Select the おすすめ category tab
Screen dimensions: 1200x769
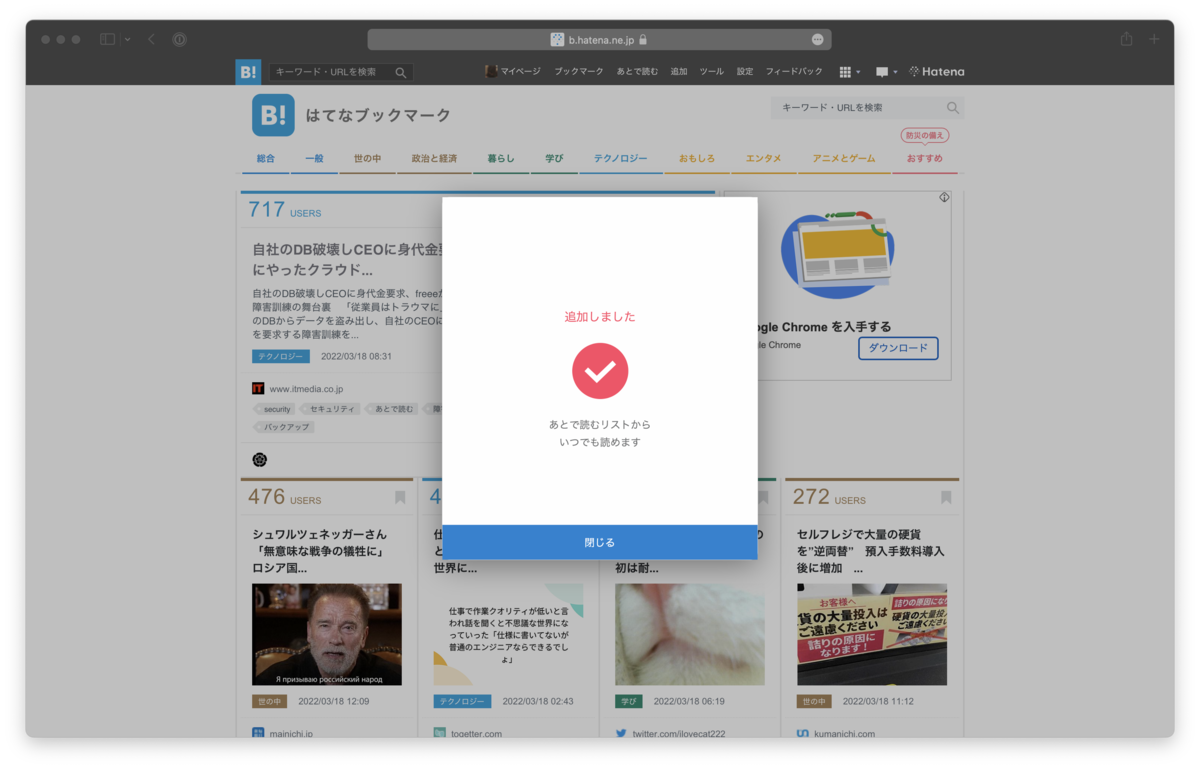(925, 158)
